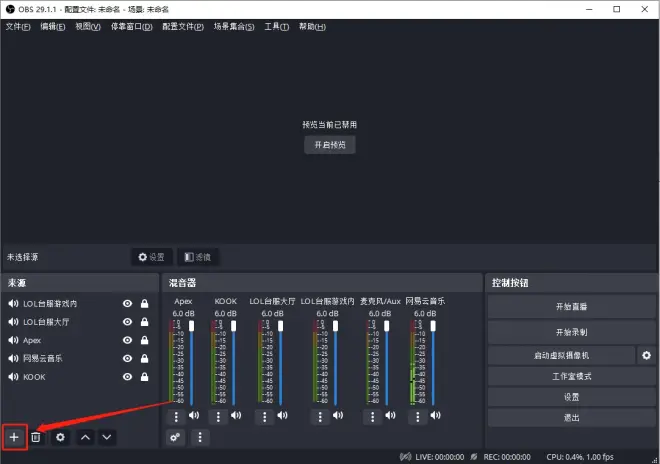This screenshot has height=464, width=660.
Task: Hide the LOL台服游戏内 source
Action: [x=128, y=303]
